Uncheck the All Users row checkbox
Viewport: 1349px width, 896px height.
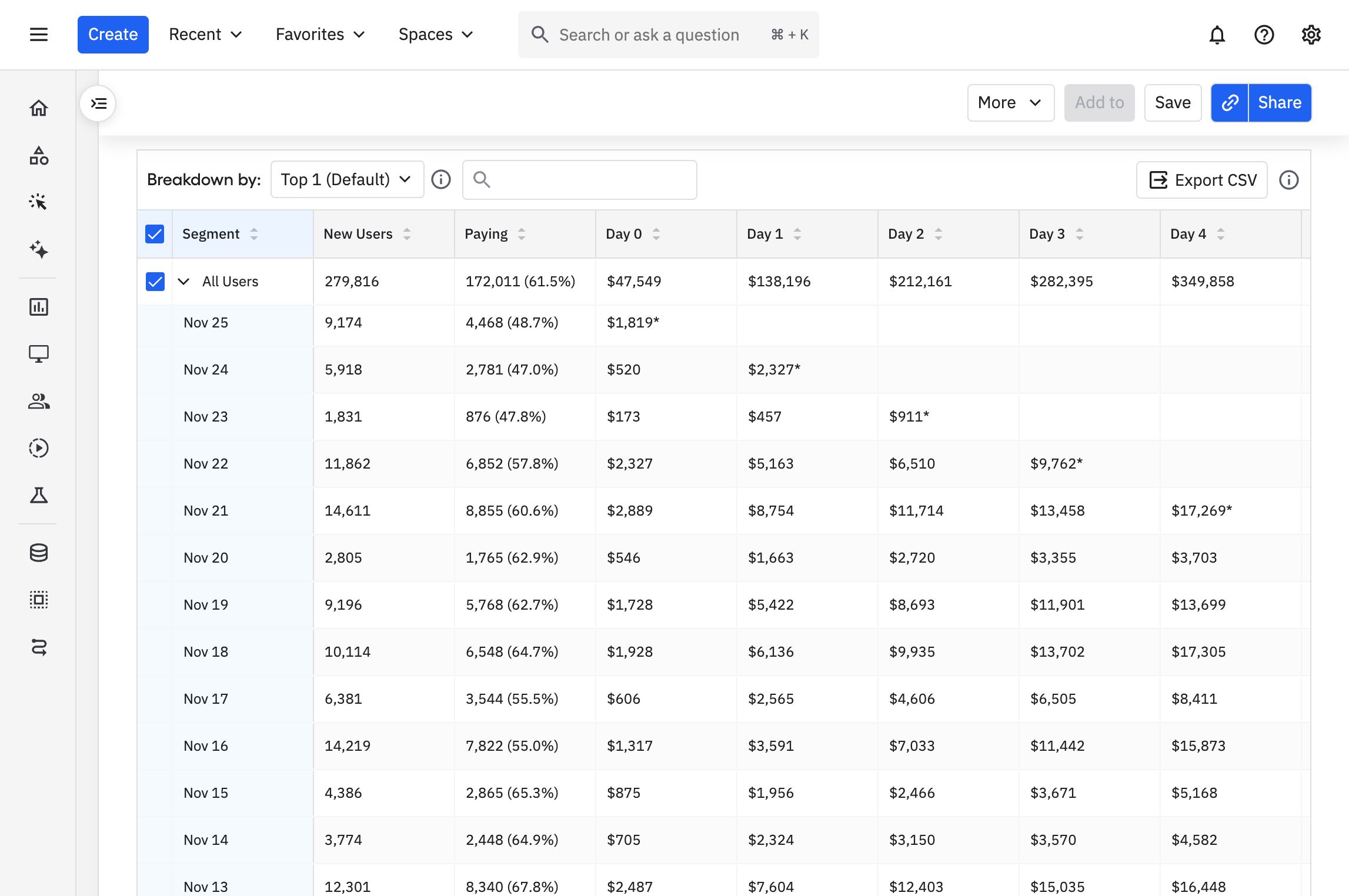pyautogui.click(x=155, y=282)
